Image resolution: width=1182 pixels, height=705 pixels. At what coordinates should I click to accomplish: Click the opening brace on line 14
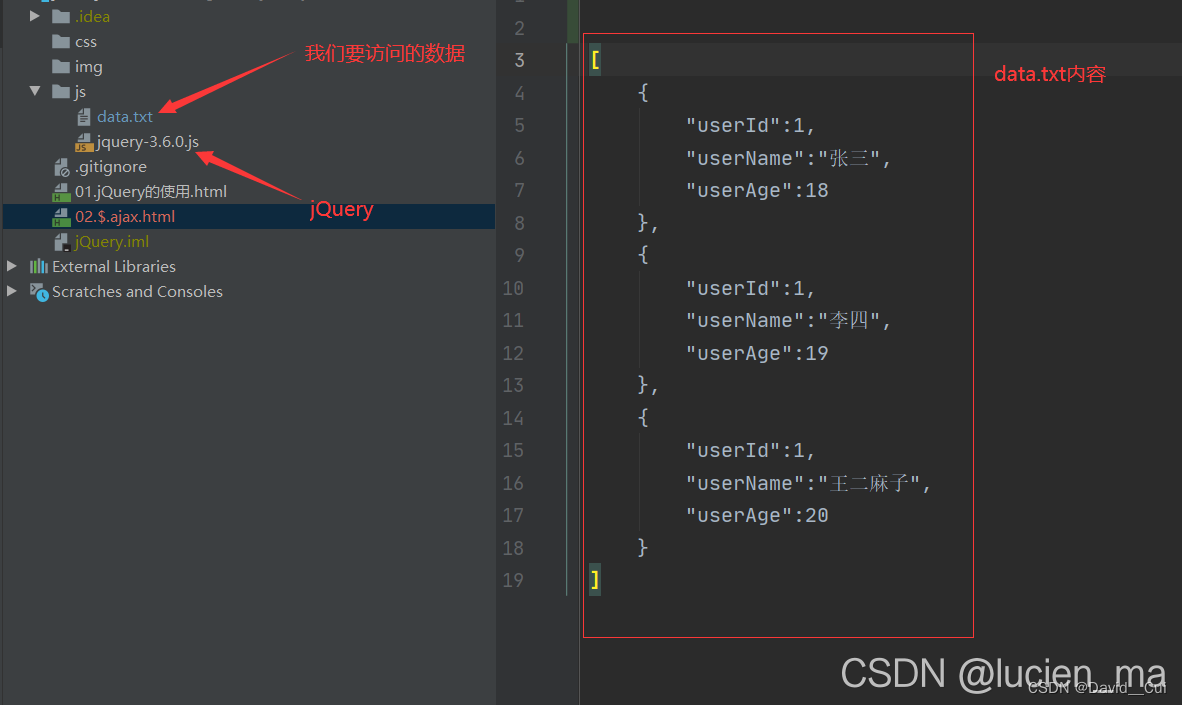tap(643, 418)
